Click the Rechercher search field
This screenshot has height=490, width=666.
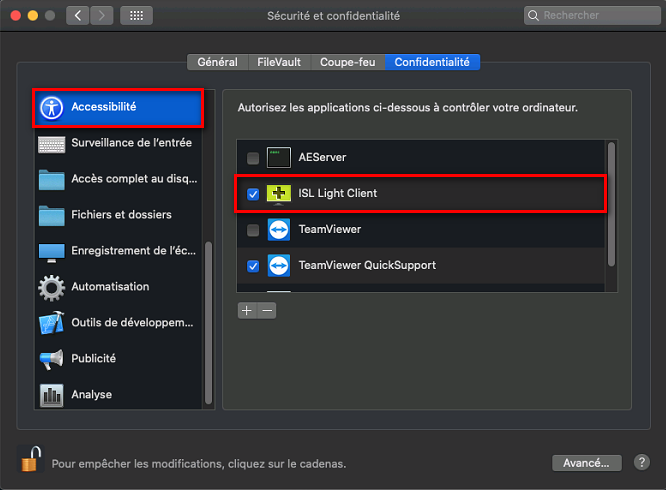588,16
